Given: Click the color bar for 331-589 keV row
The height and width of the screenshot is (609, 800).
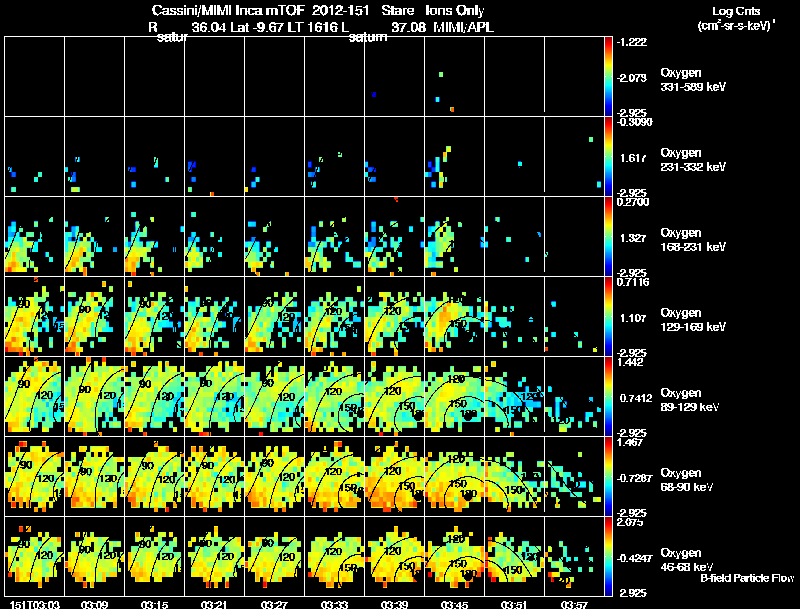Looking at the screenshot, I should [608, 77].
